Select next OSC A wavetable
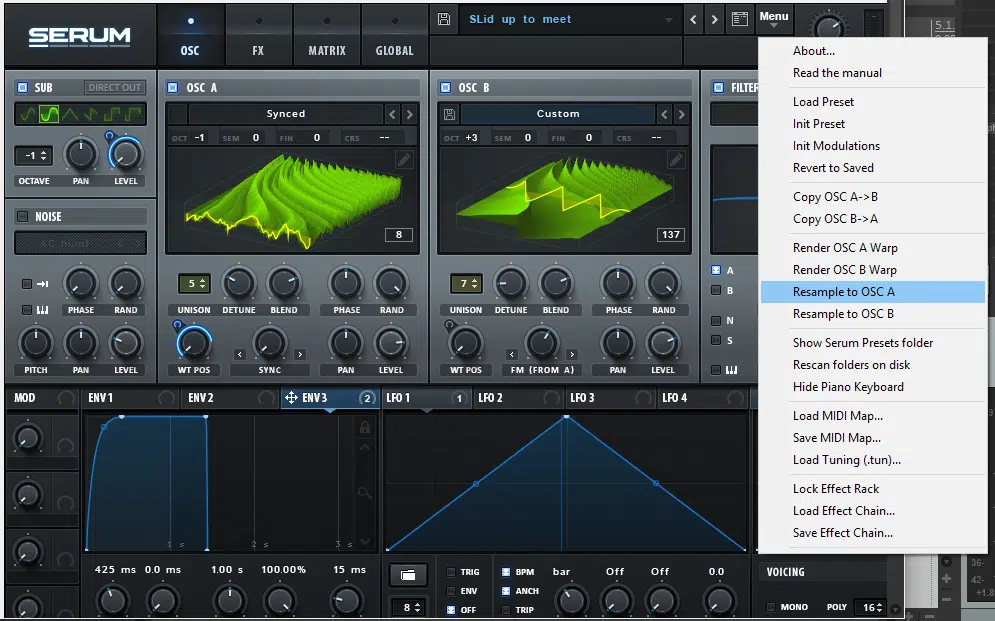 (x=409, y=114)
